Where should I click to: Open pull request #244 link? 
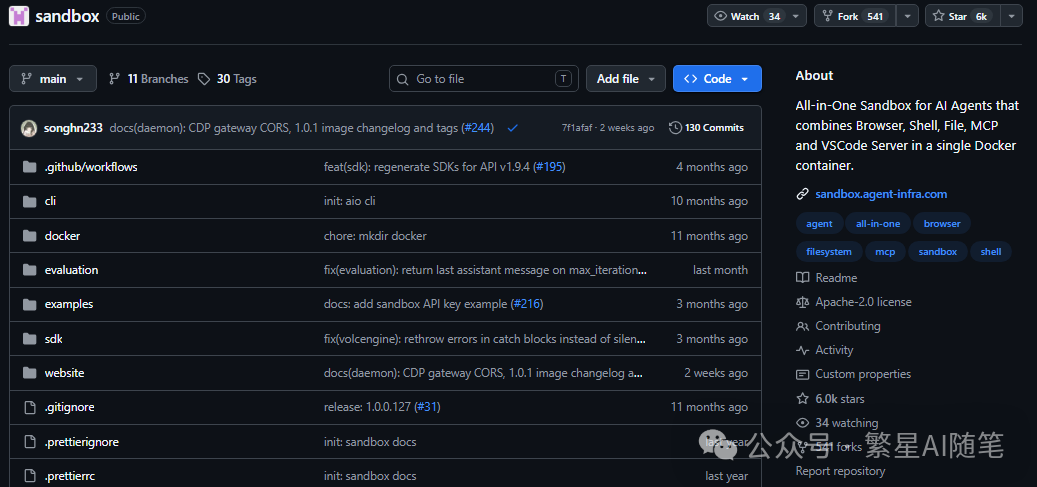pos(479,128)
